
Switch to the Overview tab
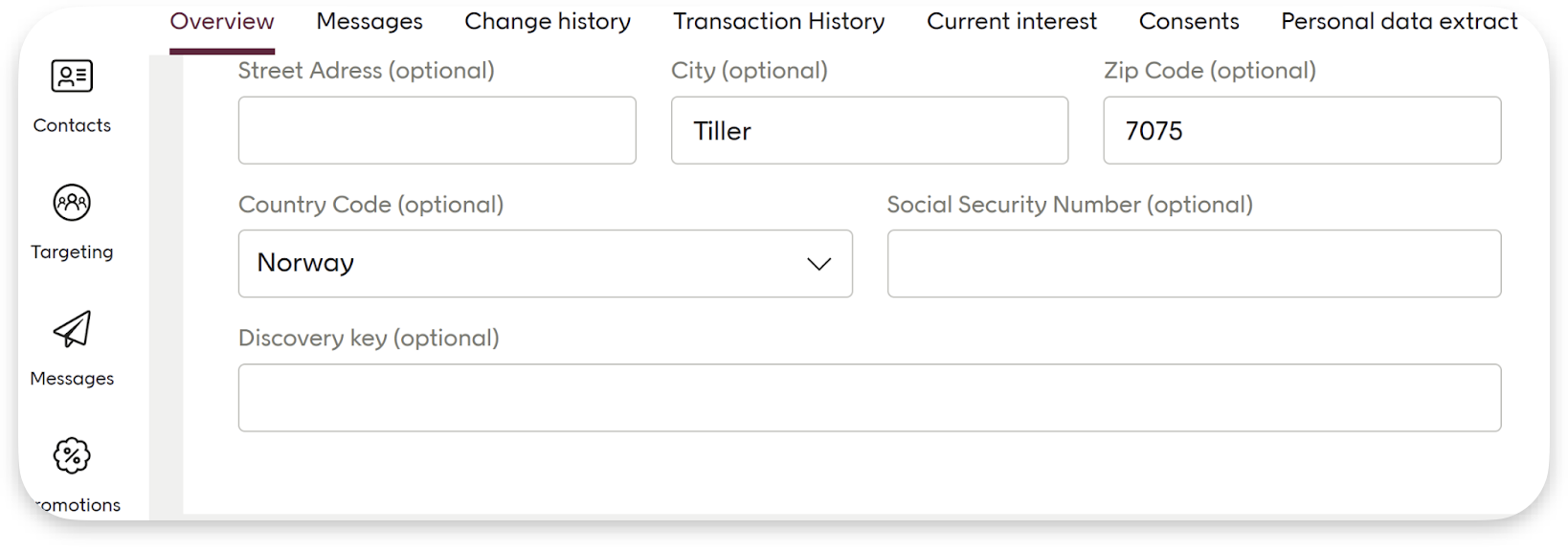[x=222, y=21]
